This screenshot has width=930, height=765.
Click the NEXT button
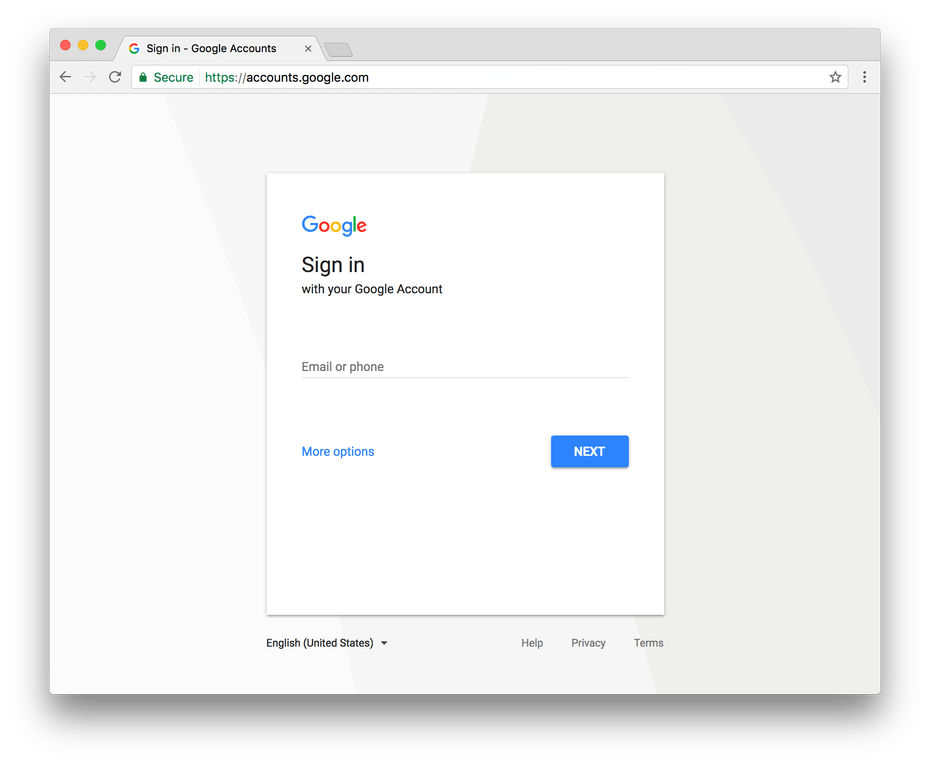point(589,451)
